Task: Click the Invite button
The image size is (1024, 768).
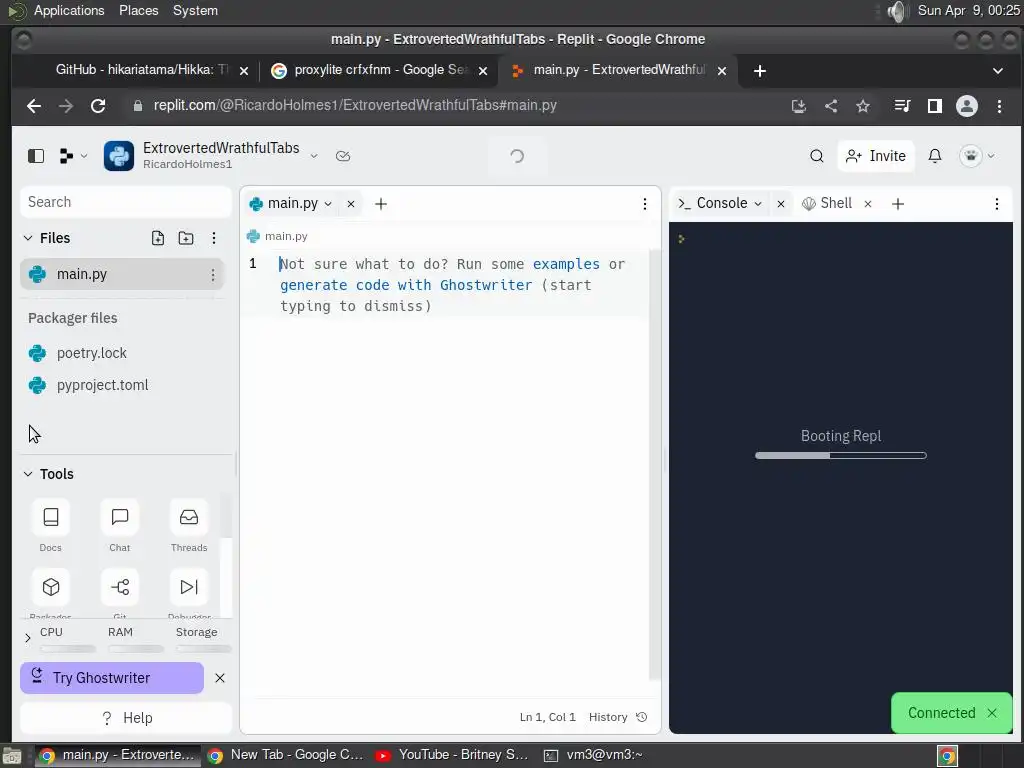Action: pos(876,156)
